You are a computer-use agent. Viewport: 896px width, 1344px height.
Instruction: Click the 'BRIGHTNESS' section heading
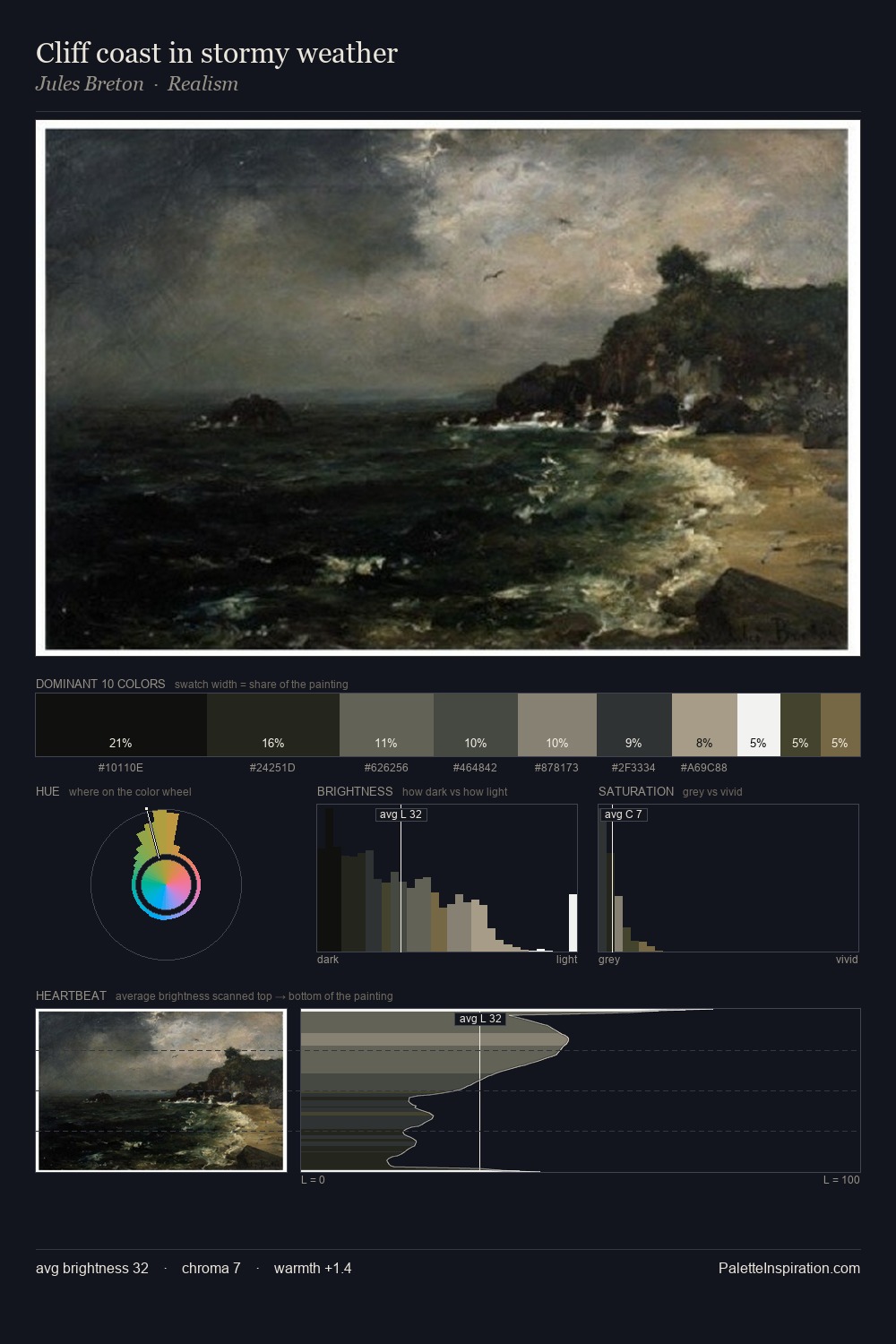point(355,791)
